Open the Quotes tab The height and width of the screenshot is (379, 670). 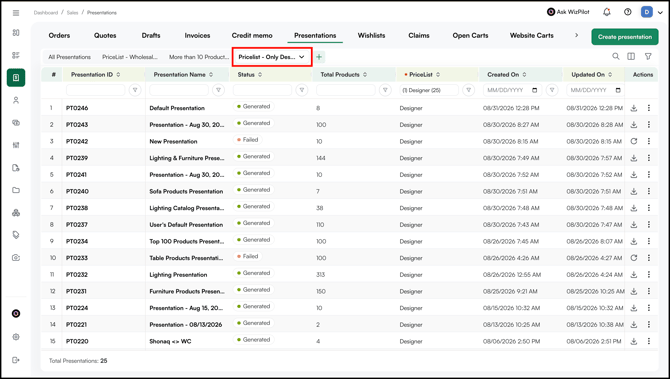[105, 35]
